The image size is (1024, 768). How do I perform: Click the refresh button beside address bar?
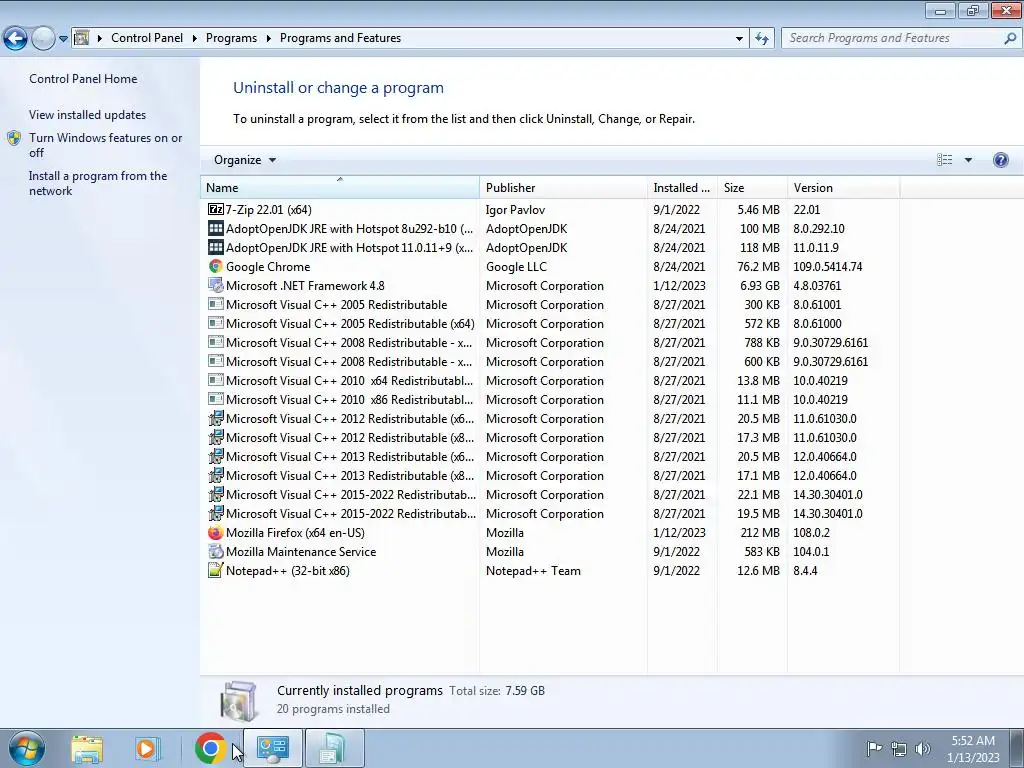(x=761, y=39)
